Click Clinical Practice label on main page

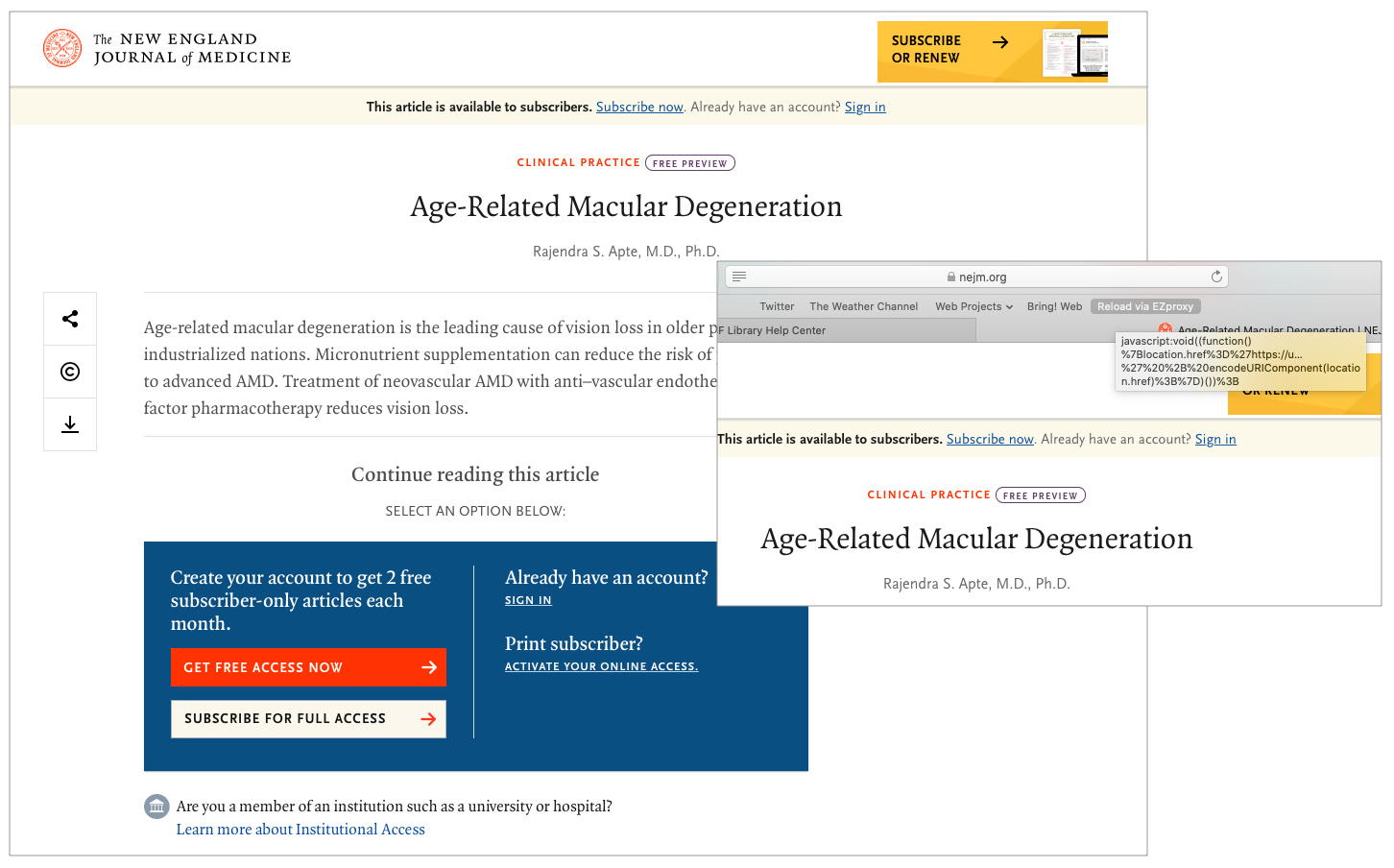coord(579,162)
